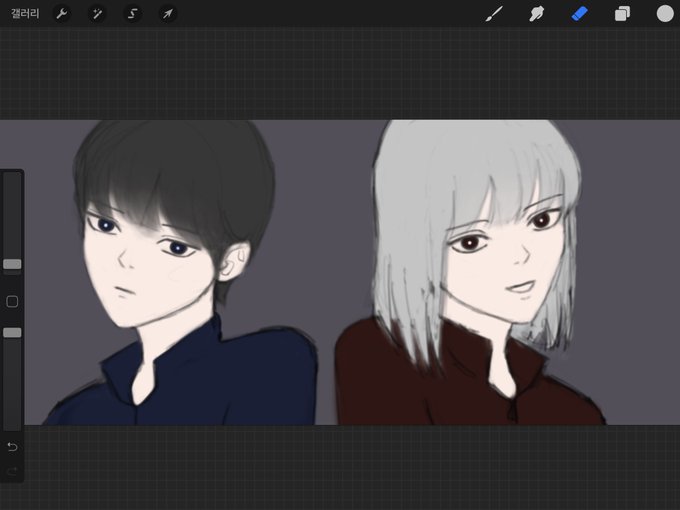Screen dimensions: 680x510
Task: Activate the Selection S tool
Action: [x=132, y=14]
